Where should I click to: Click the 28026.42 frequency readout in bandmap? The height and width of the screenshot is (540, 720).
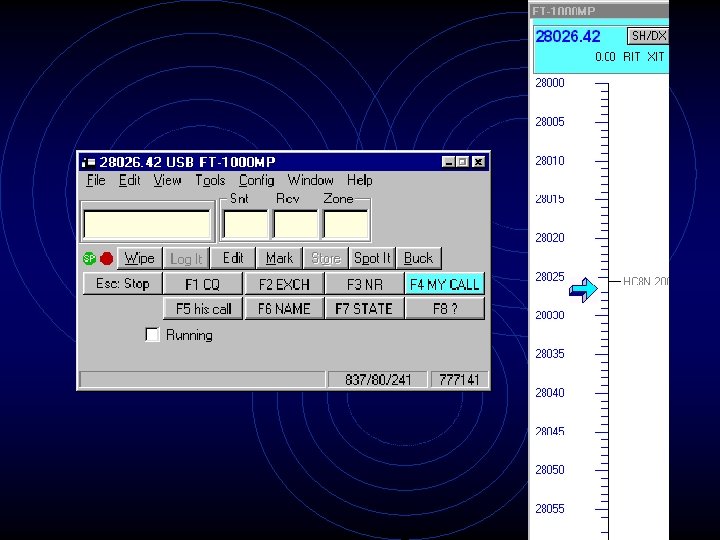568,36
